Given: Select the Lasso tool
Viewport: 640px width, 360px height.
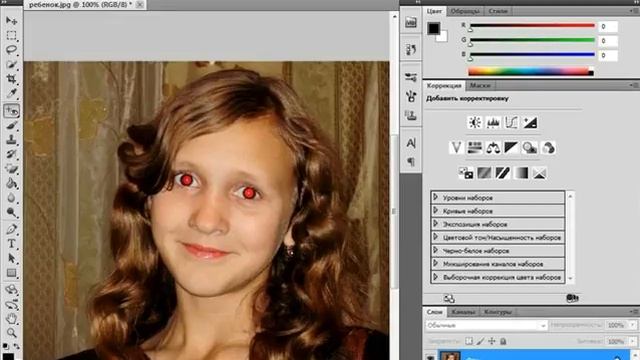Looking at the screenshot, I should point(11,50).
